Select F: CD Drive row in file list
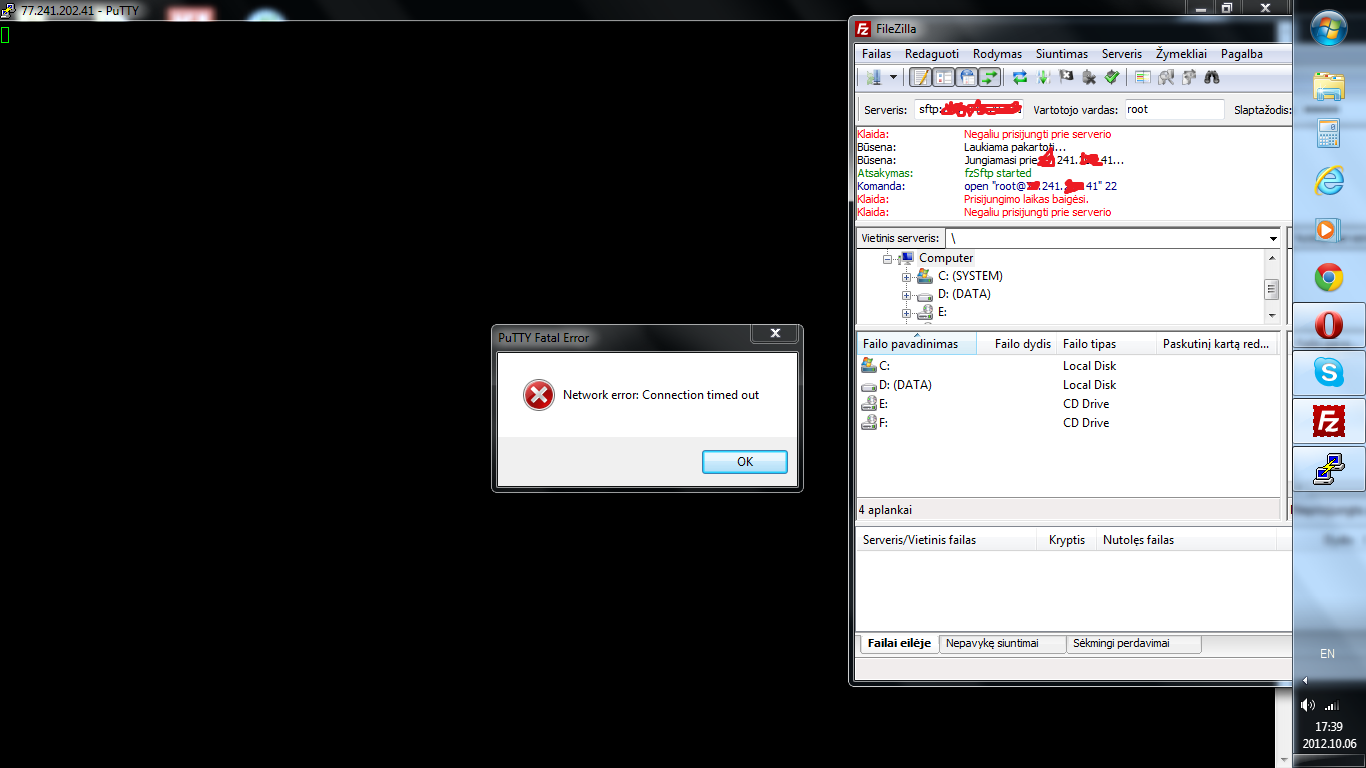The image size is (1366, 768). [1068, 423]
